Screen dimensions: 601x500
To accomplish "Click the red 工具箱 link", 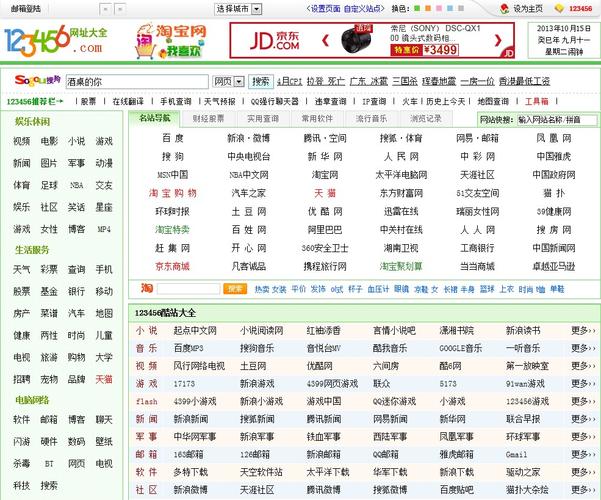I will click(537, 101).
